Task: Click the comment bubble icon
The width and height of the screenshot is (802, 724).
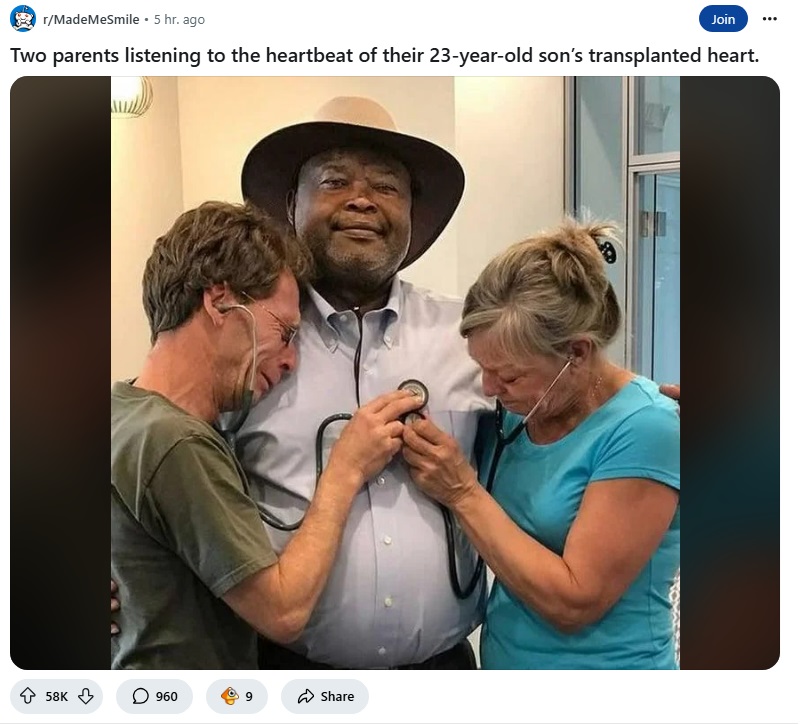Action: (x=140, y=696)
